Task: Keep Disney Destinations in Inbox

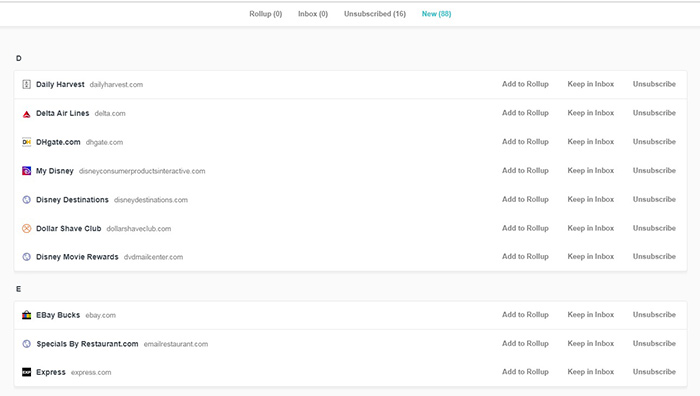Action: [591, 199]
